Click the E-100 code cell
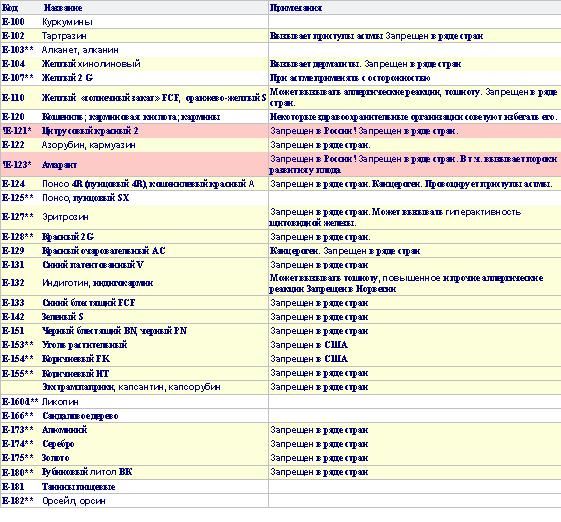 13,22
